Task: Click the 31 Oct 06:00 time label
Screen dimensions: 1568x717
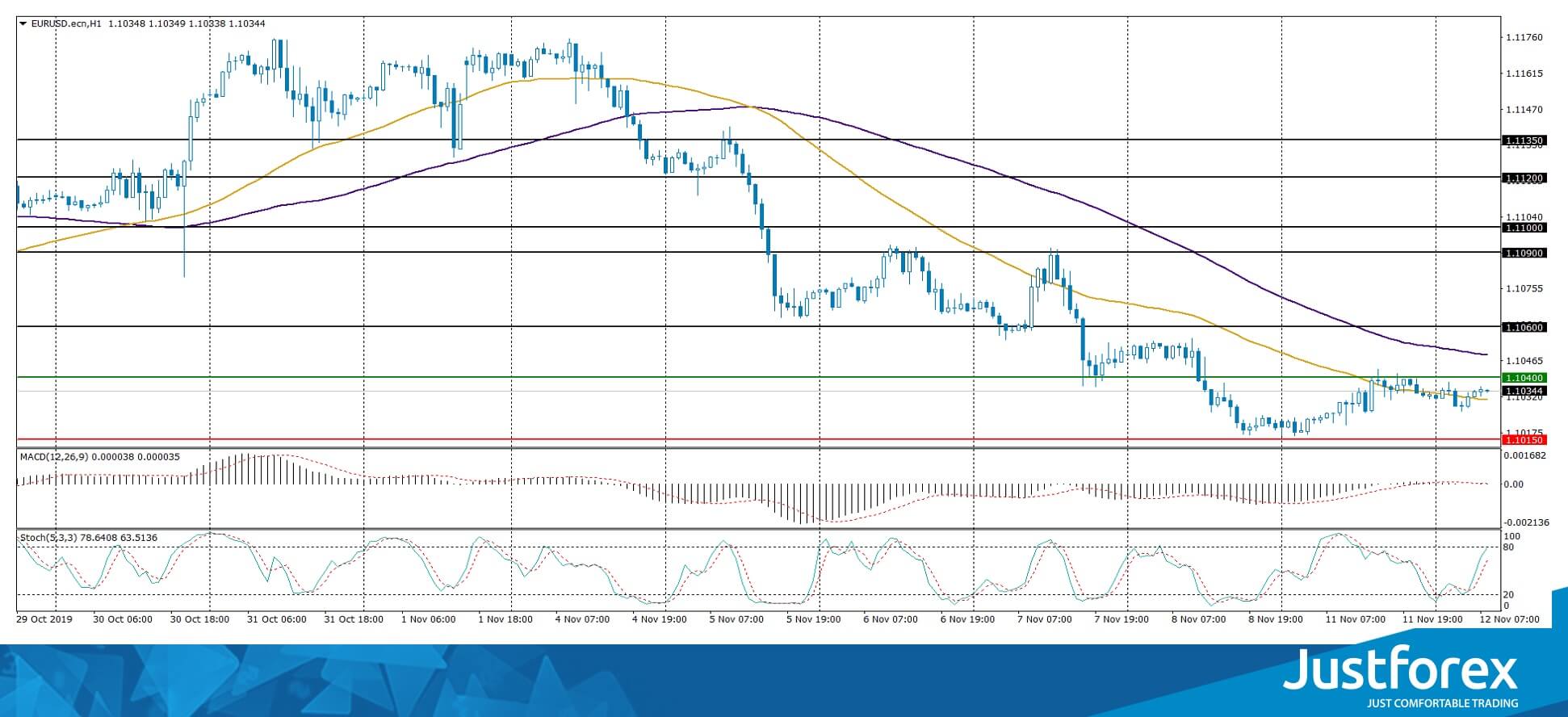Action: pos(277,619)
